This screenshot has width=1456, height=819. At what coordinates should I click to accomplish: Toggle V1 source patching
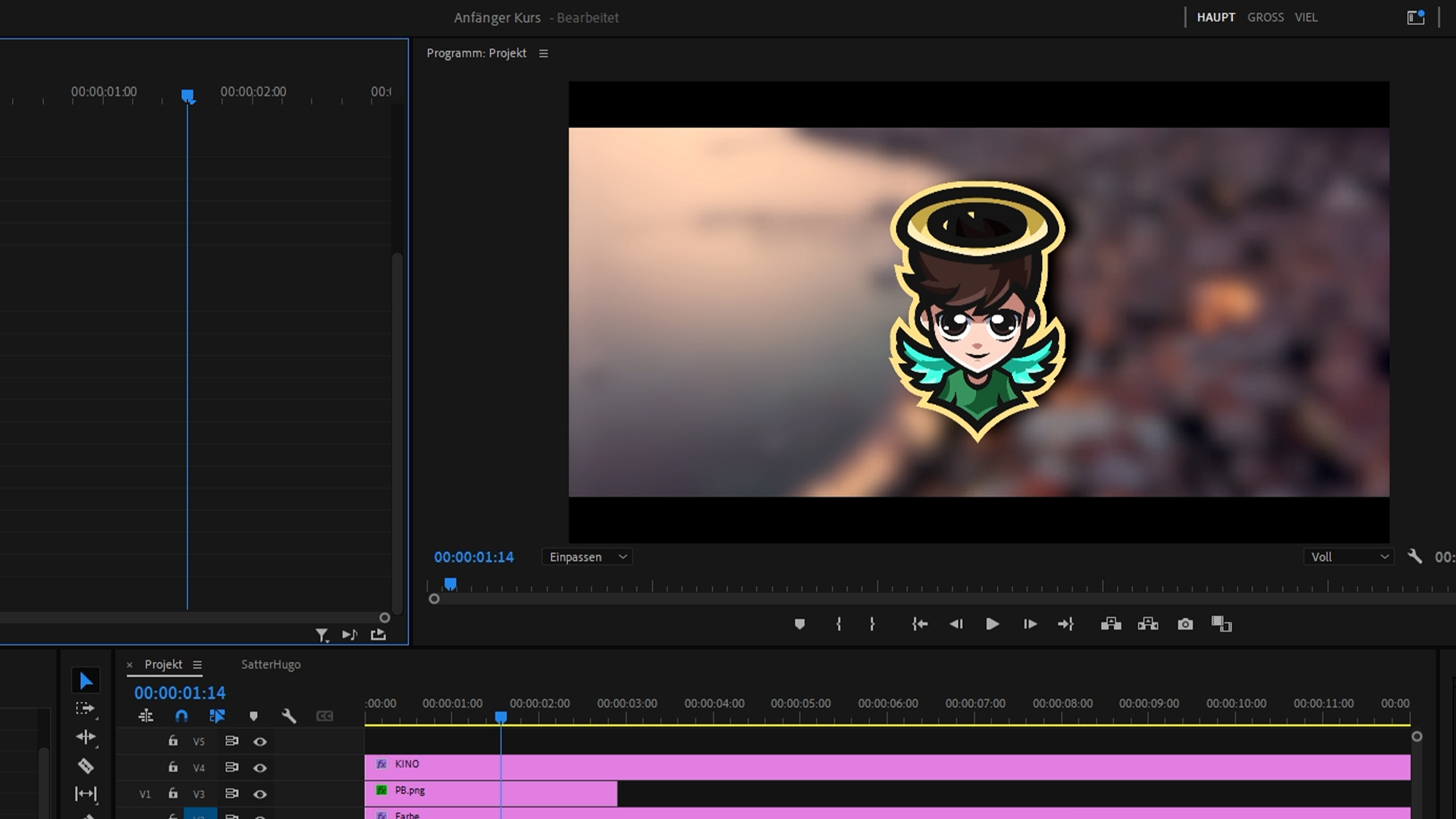pyautogui.click(x=145, y=794)
